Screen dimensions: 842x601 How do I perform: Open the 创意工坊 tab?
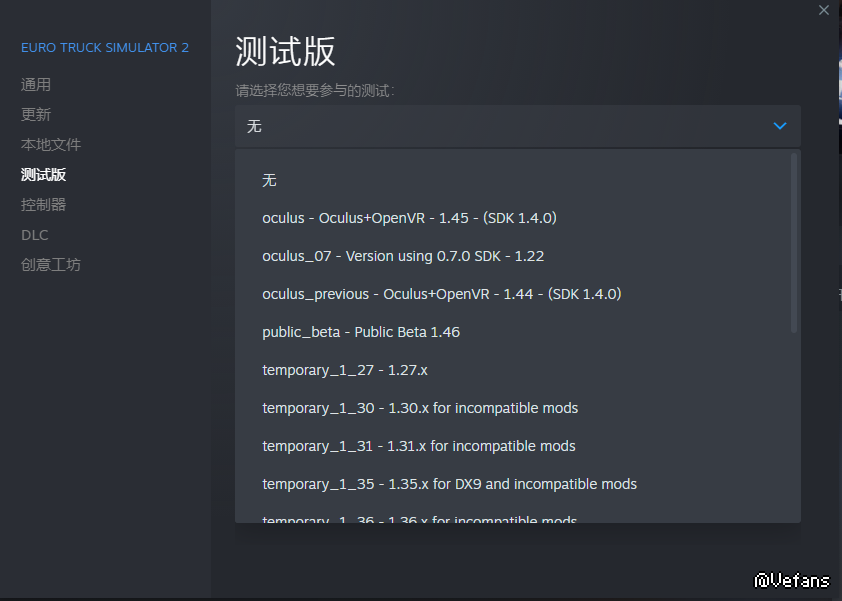click(x=51, y=265)
